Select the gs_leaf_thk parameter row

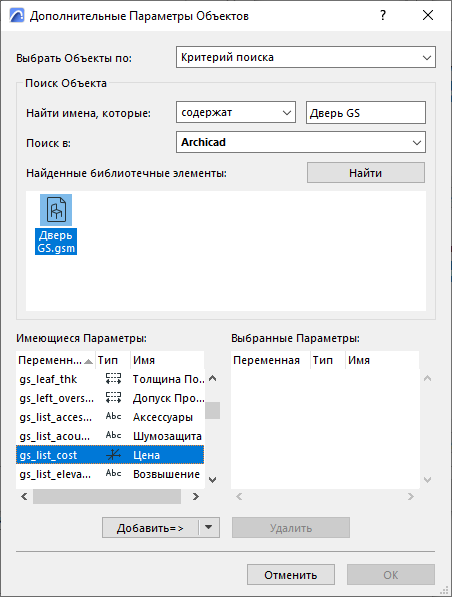pos(110,379)
